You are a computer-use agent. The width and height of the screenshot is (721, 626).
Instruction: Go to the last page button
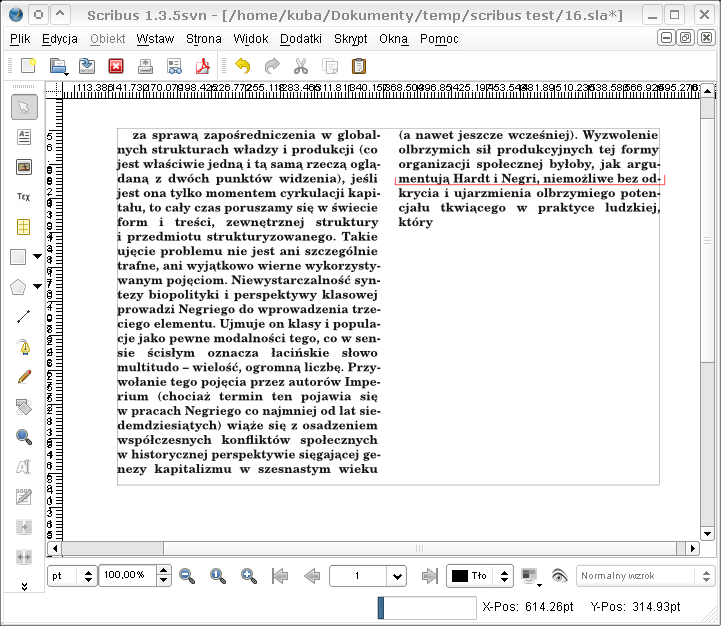click(431, 576)
